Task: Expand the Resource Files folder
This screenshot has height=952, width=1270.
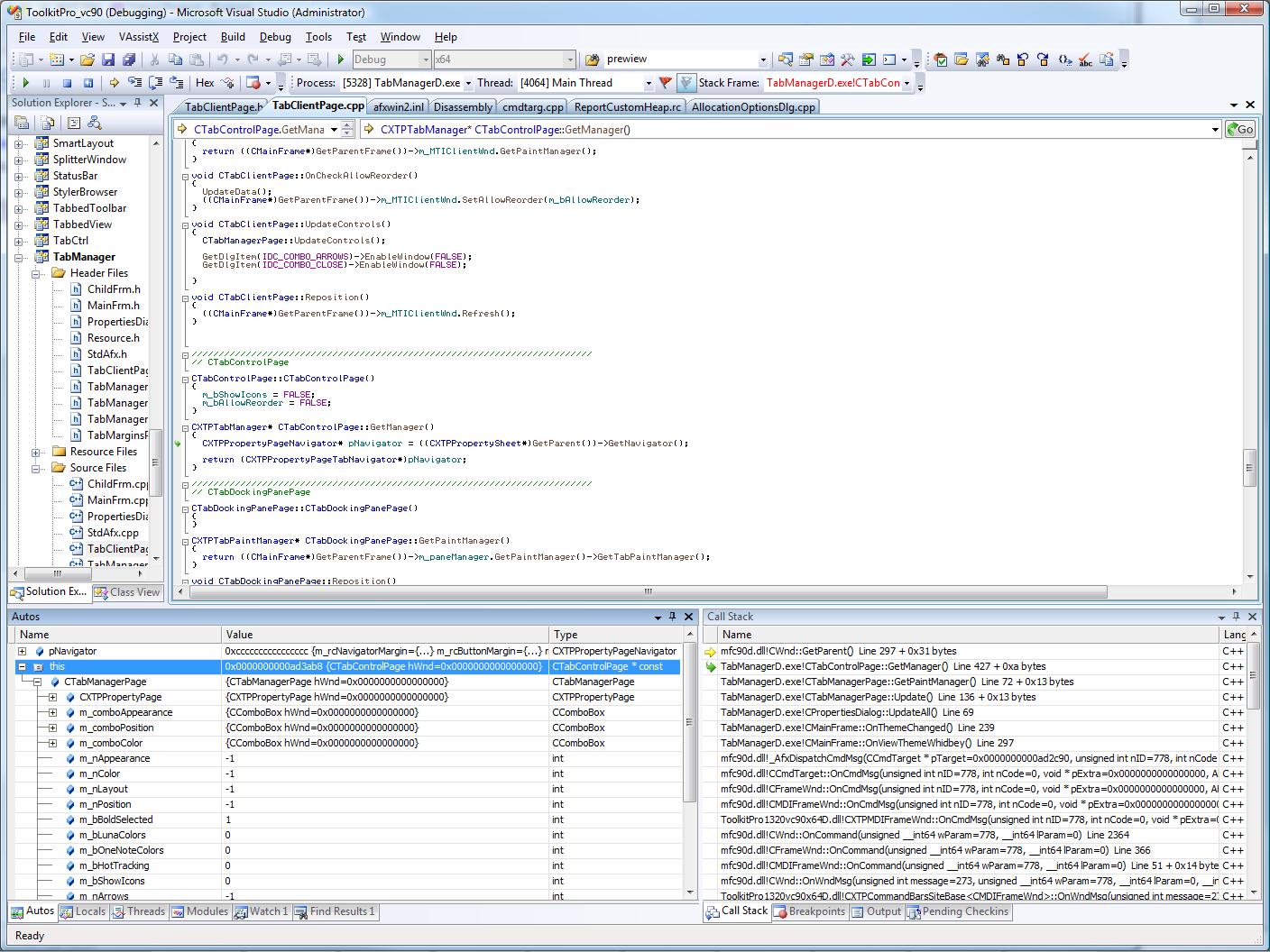Action: coord(35,452)
